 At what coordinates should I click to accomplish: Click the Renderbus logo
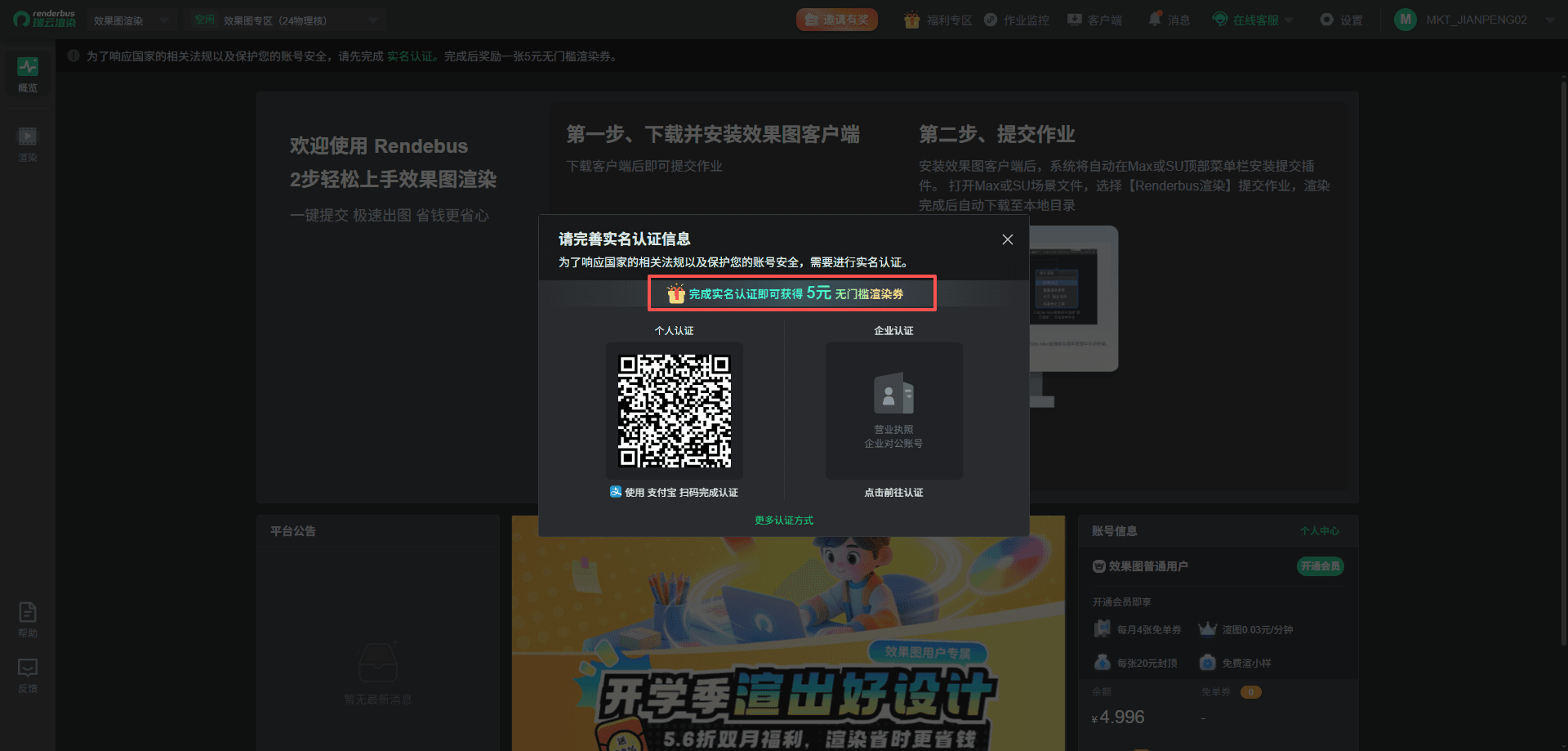45,19
